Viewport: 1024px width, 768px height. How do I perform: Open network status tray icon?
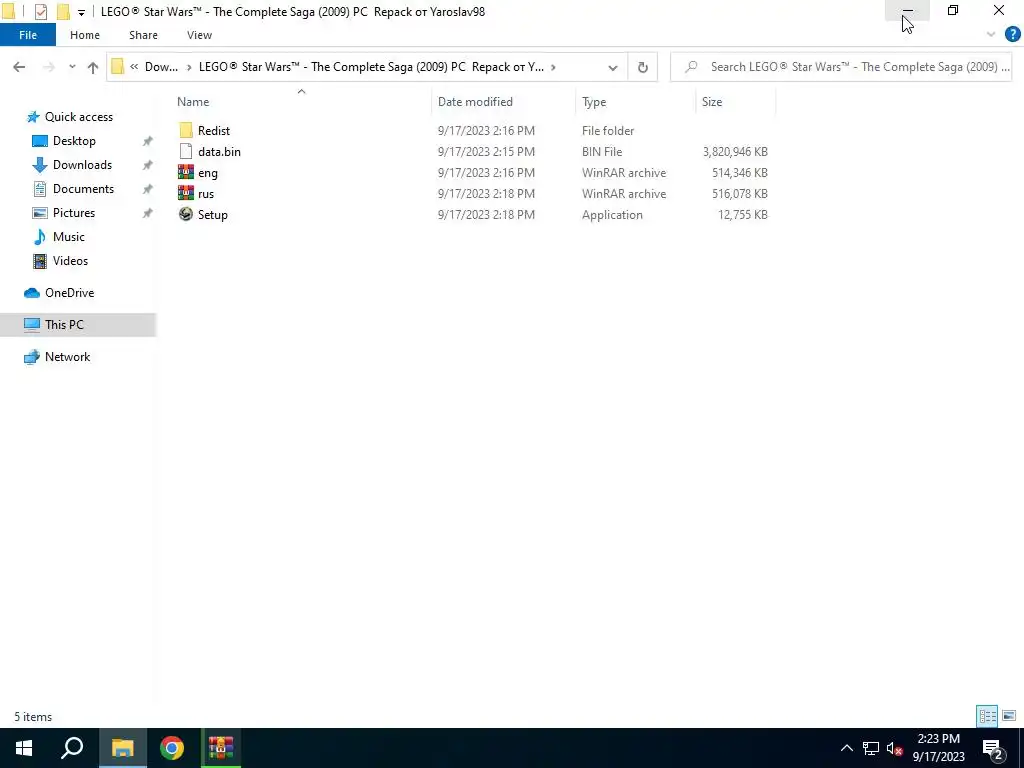[x=871, y=748]
